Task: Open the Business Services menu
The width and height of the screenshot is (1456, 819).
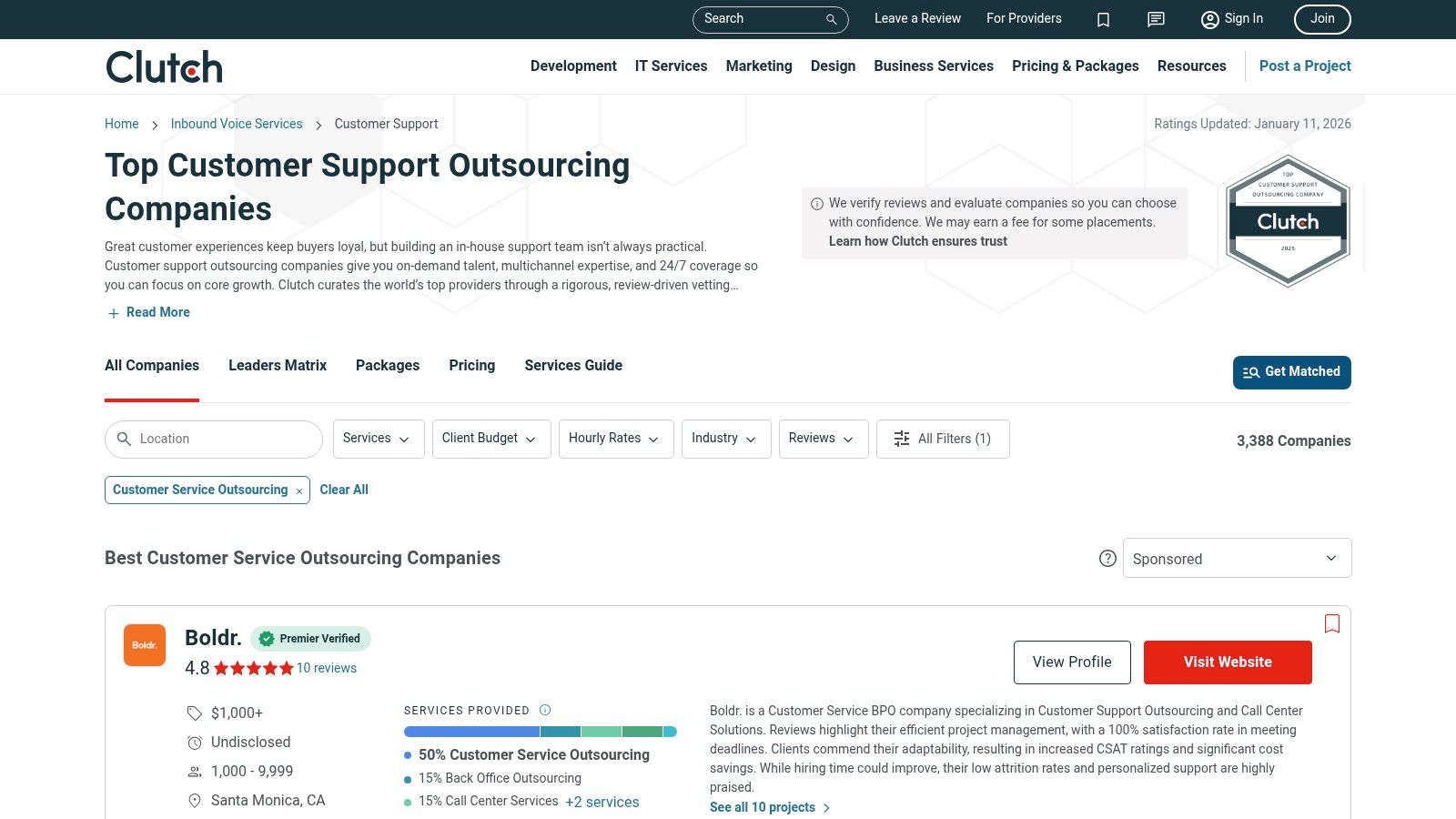Action: [934, 66]
